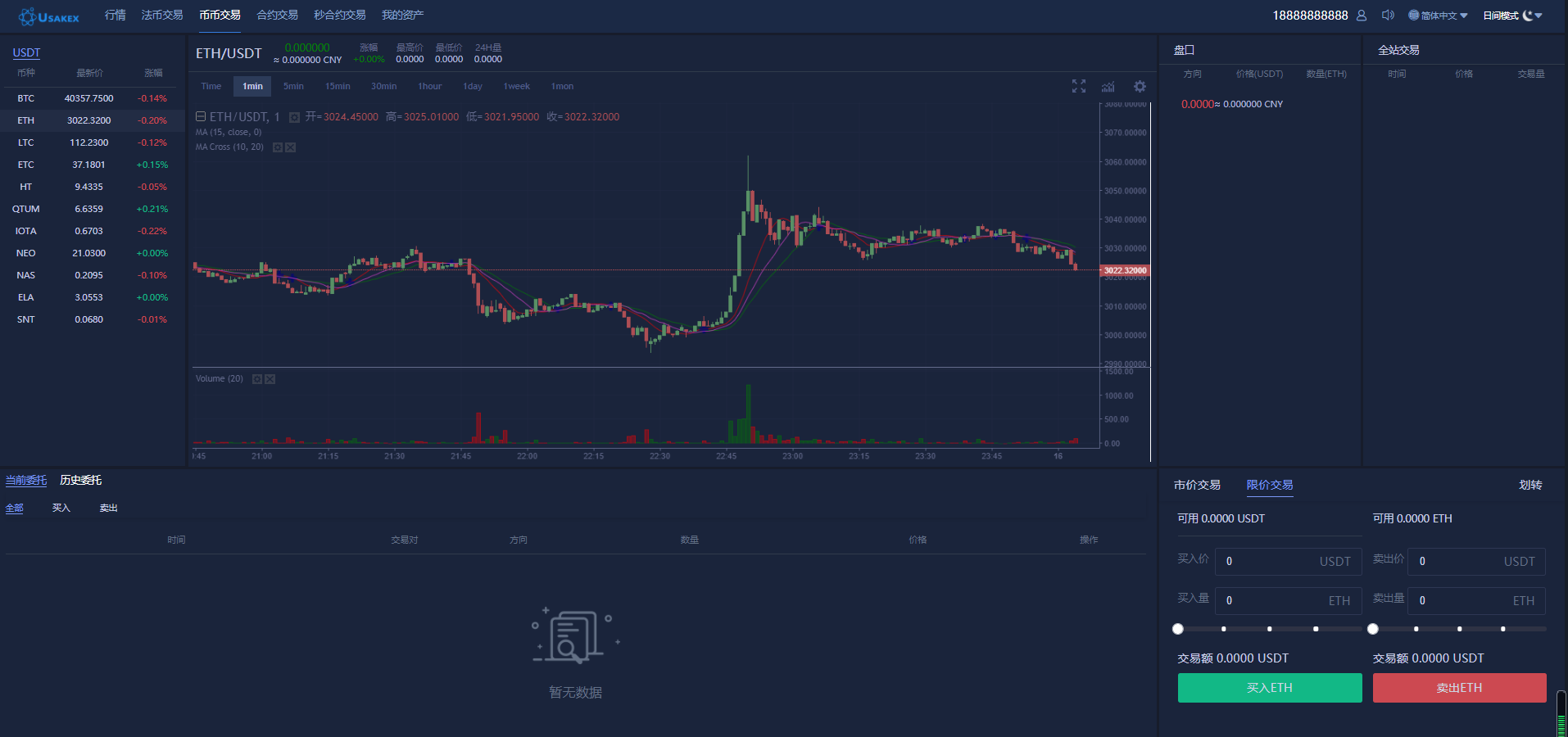Remove the MA Cross indicator
Image resolution: width=1568 pixels, height=737 pixels.
pyautogui.click(x=290, y=147)
